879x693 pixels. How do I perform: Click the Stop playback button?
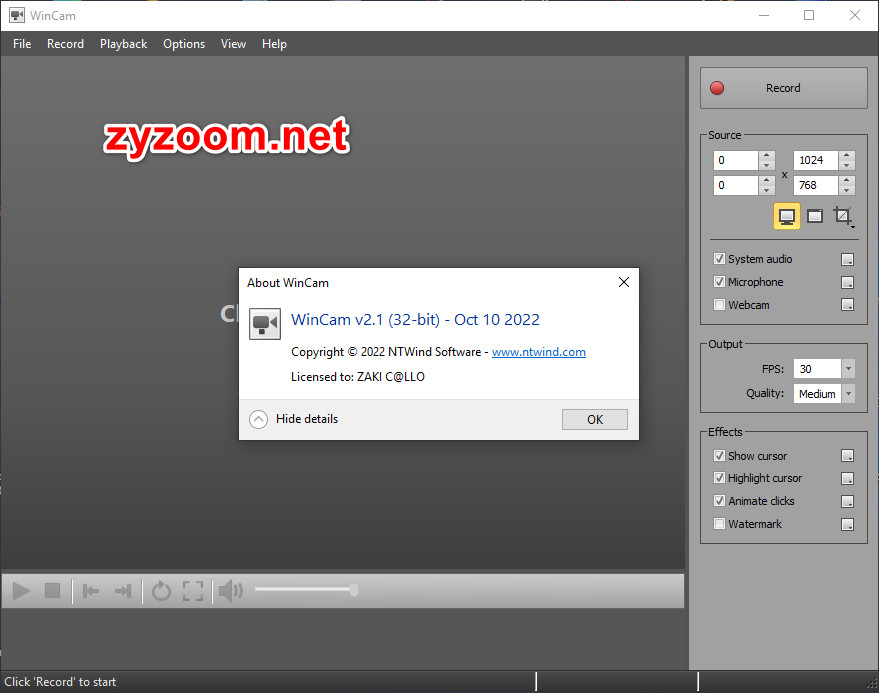point(52,590)
